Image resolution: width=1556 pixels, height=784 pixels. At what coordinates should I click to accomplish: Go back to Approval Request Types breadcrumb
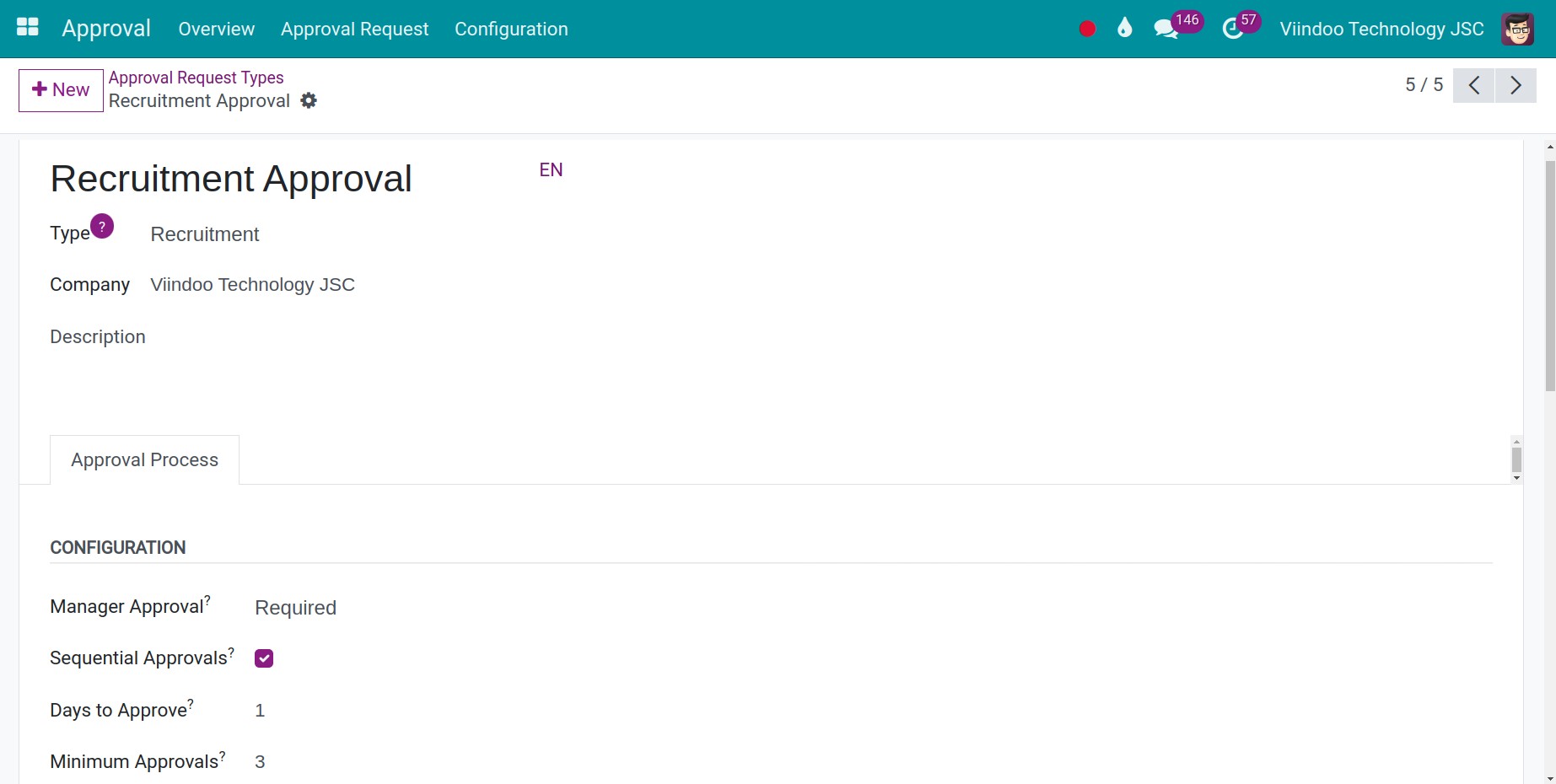tap(196, 78)
